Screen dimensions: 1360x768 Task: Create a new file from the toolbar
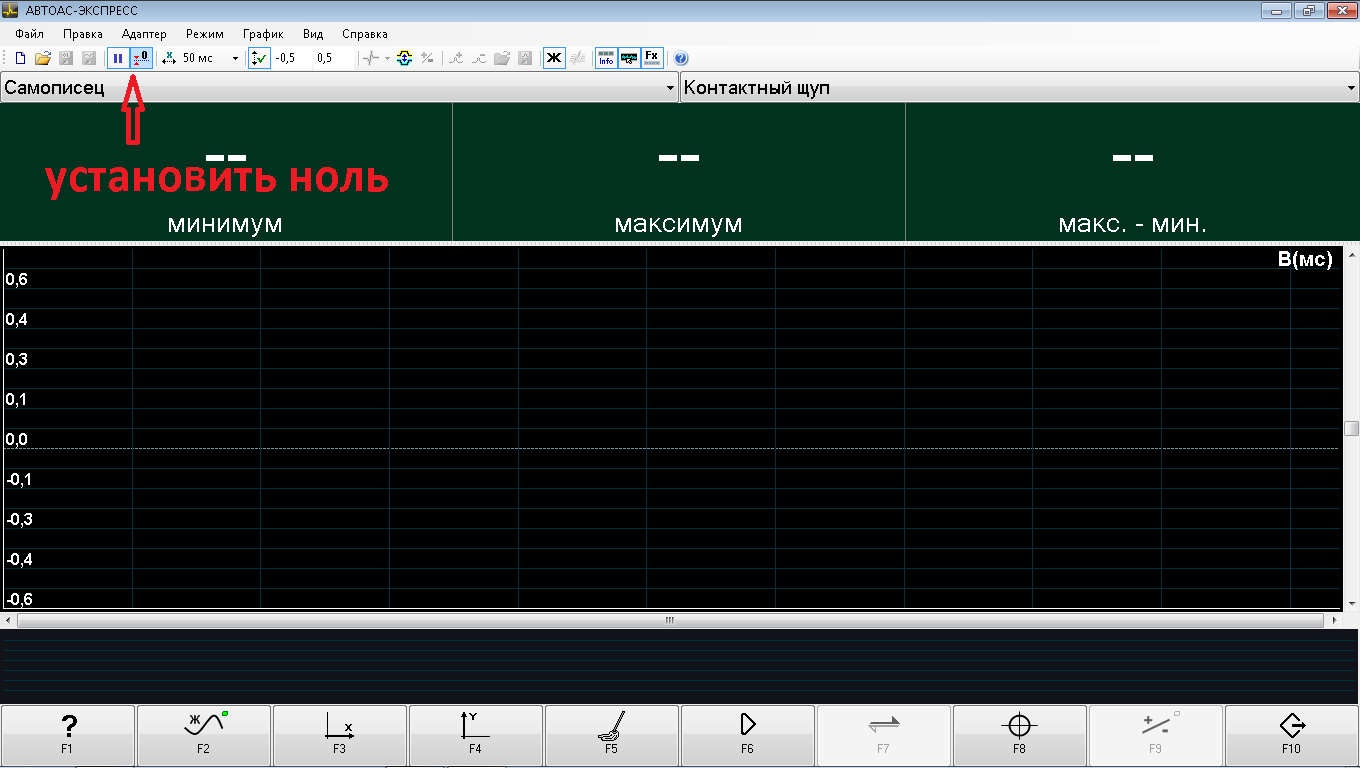[x=20, y=58]
